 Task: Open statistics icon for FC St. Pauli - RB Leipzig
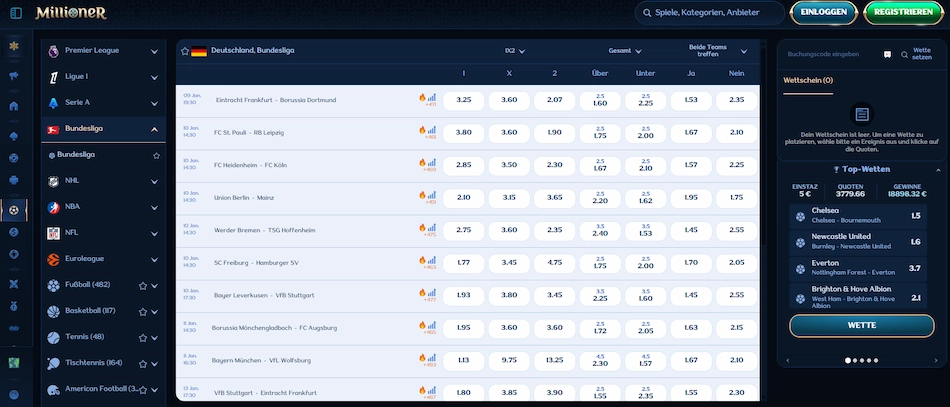pyautogui.click(x=431, y=130)
